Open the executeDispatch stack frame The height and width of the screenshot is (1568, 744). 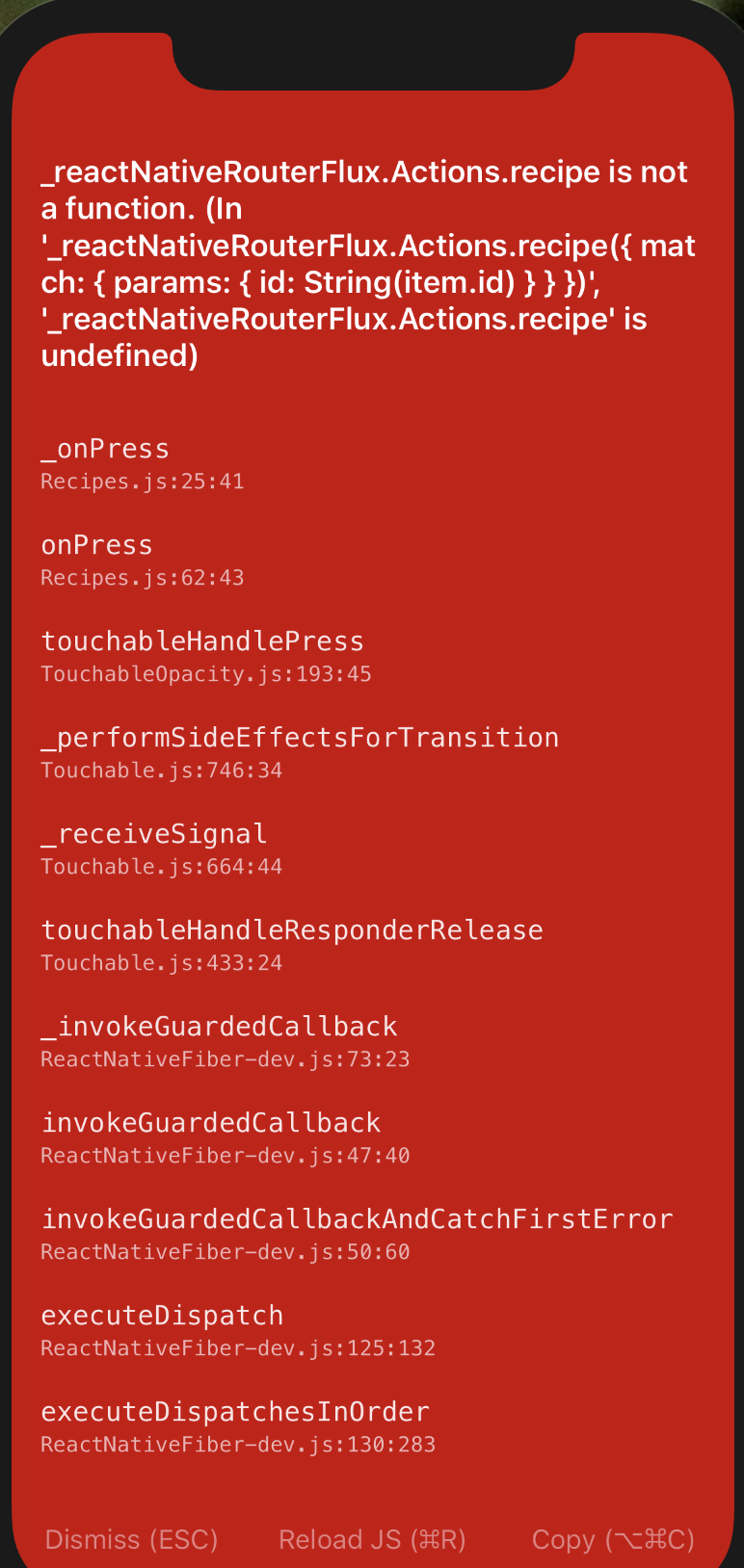pyautogui.click(x=162, y=1314)
